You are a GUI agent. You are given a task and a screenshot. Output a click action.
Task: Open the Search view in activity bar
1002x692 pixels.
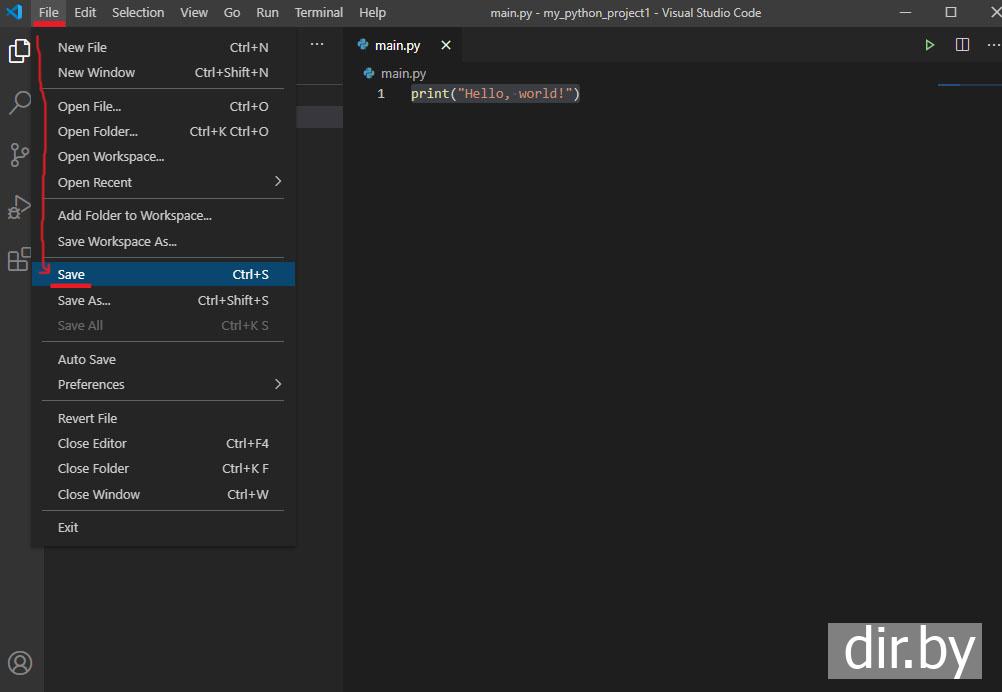click(19, 103)
